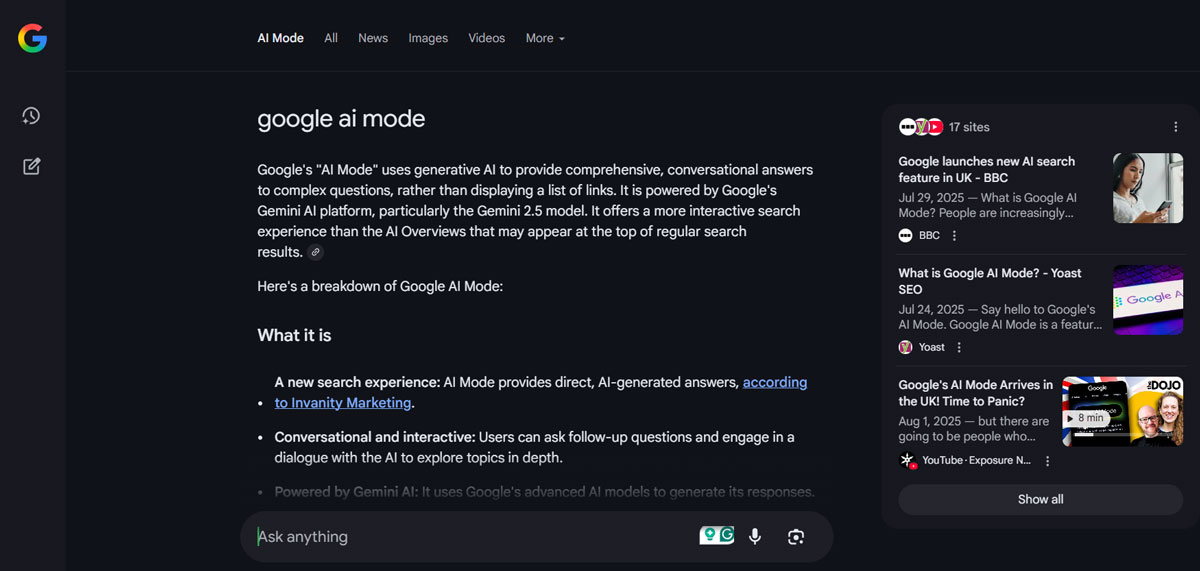Open three-dot options for Yoast source
The image size is (1200, 571).
pyautogui.click(x=959, y=347)
